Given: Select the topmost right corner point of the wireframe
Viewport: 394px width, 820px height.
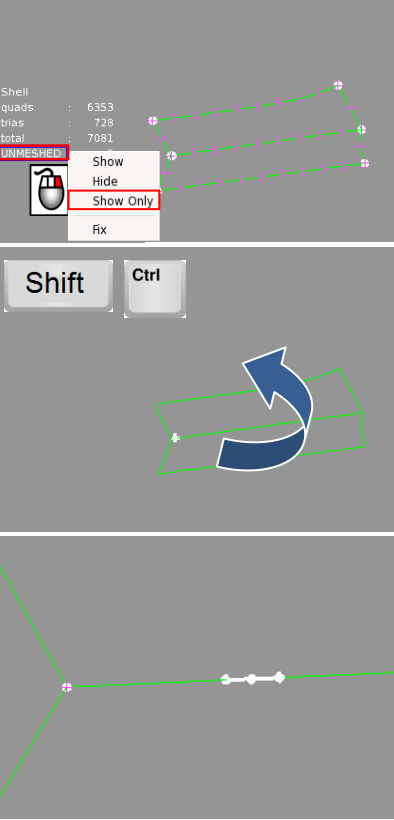Looking at the screenshot, I should pos(338,85).
